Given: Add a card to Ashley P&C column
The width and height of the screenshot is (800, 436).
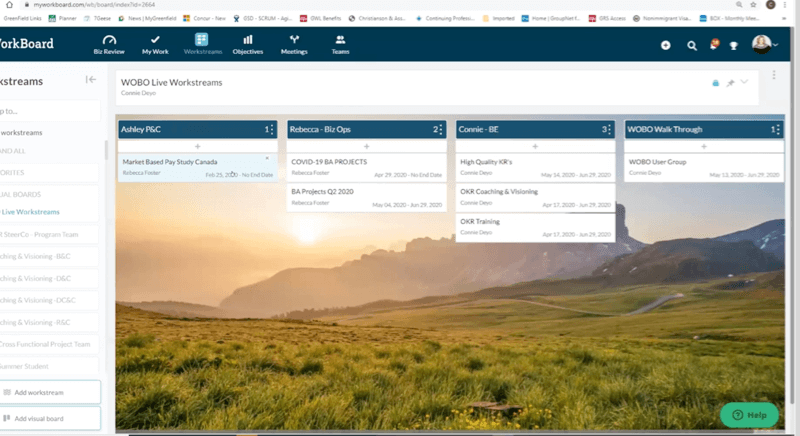Looking at the screenshot, I should 197,146.
